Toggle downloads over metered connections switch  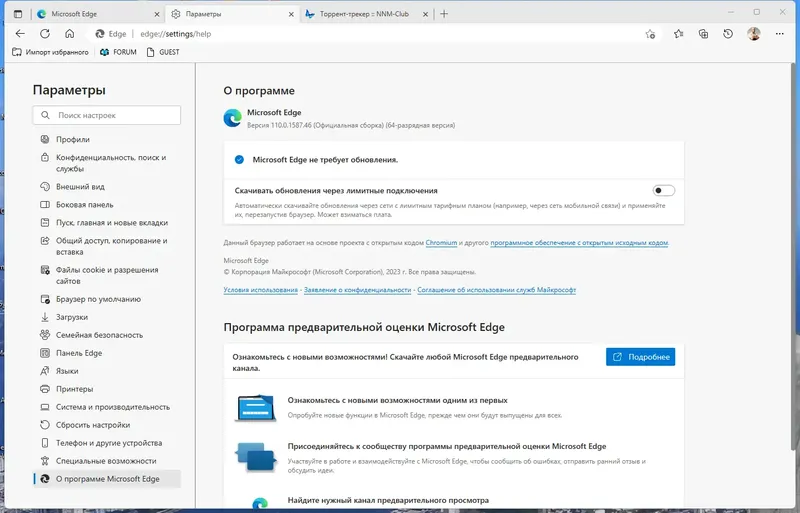pyautogui.click(x=663, y=190)
